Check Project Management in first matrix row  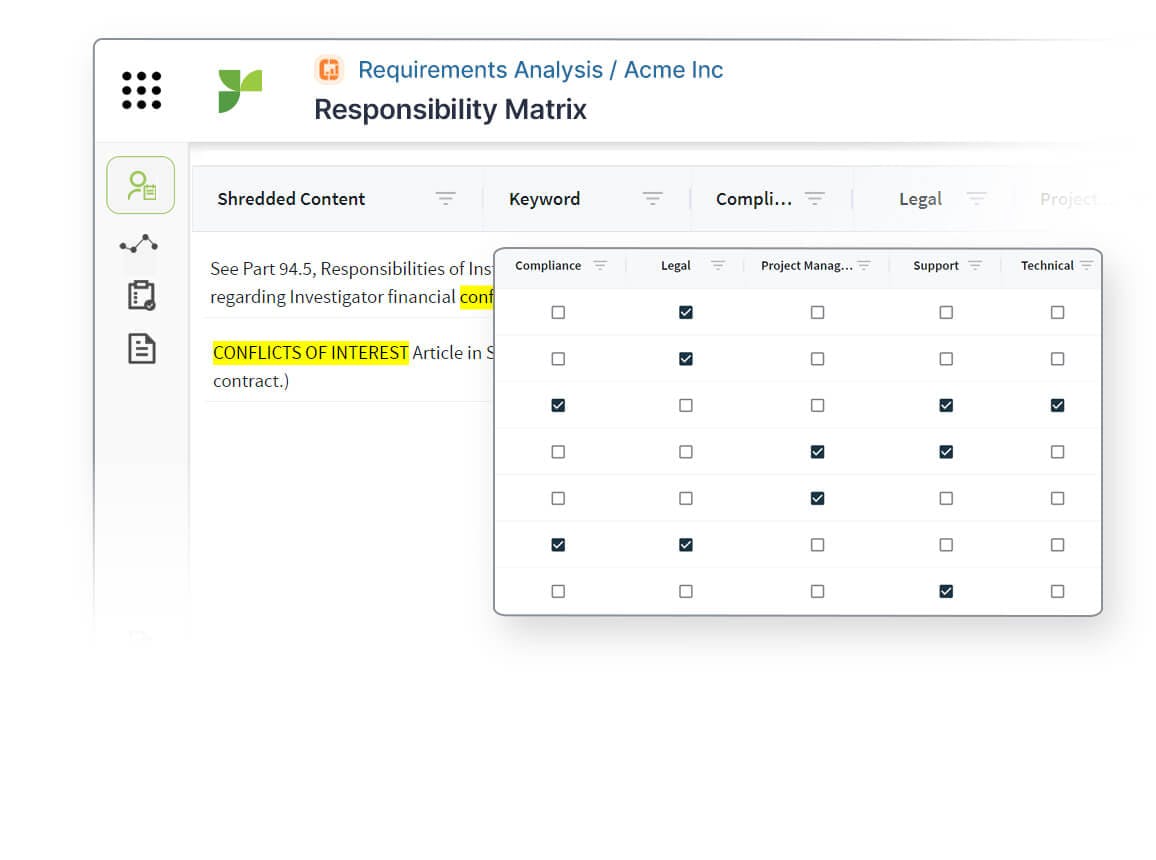click(817, 312)
